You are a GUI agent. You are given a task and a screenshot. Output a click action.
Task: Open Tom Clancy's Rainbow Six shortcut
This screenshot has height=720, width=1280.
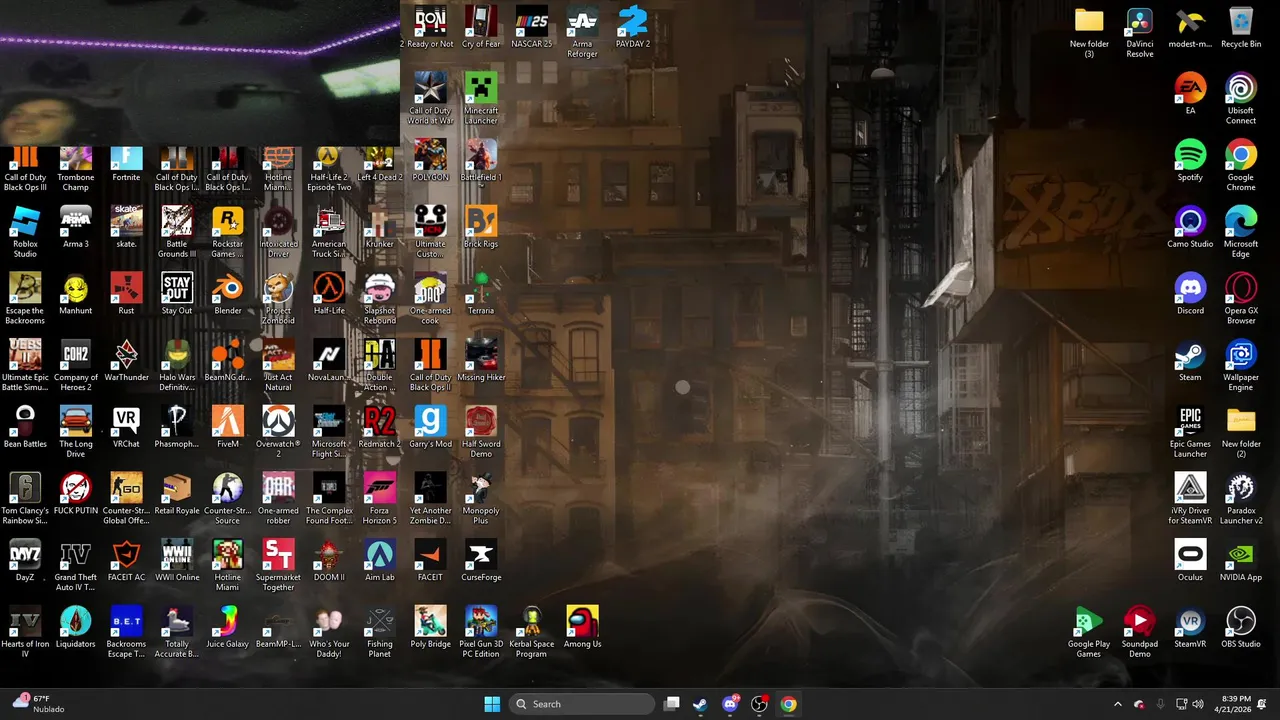pos(25,498)
